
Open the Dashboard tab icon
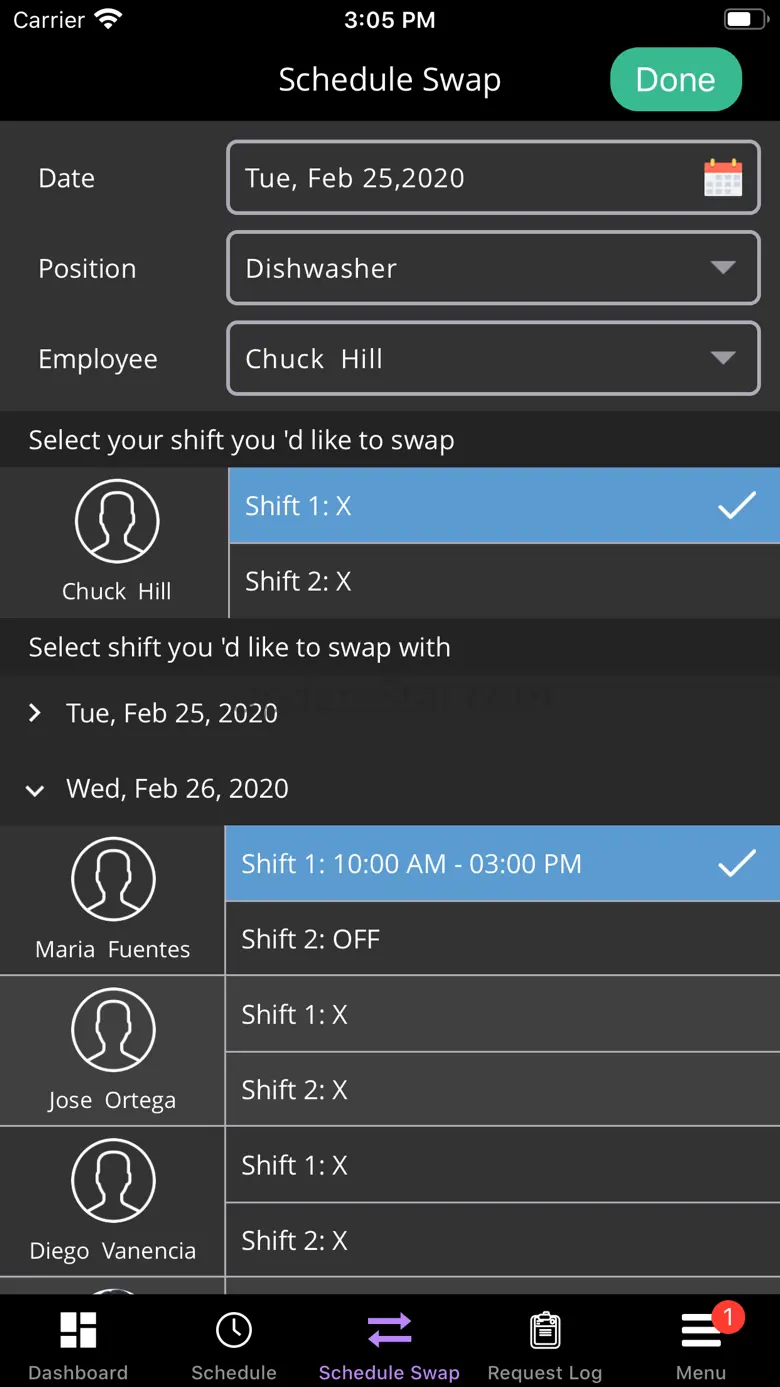point(78,1331)
